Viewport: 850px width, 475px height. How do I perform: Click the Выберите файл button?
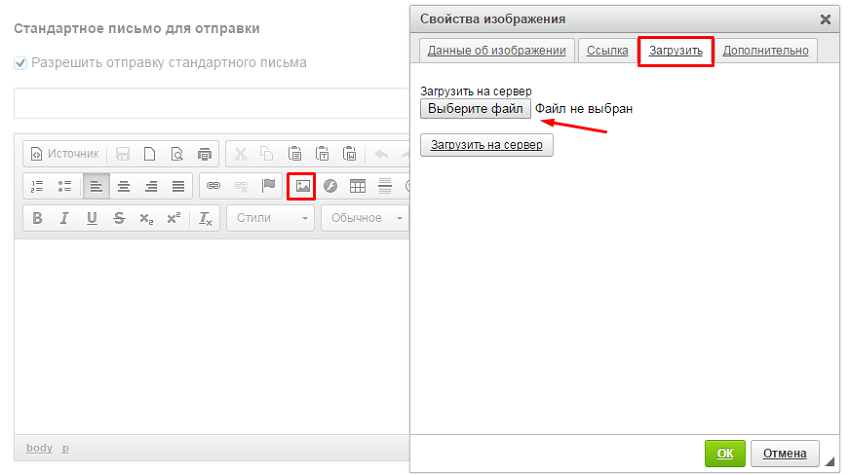475,108
